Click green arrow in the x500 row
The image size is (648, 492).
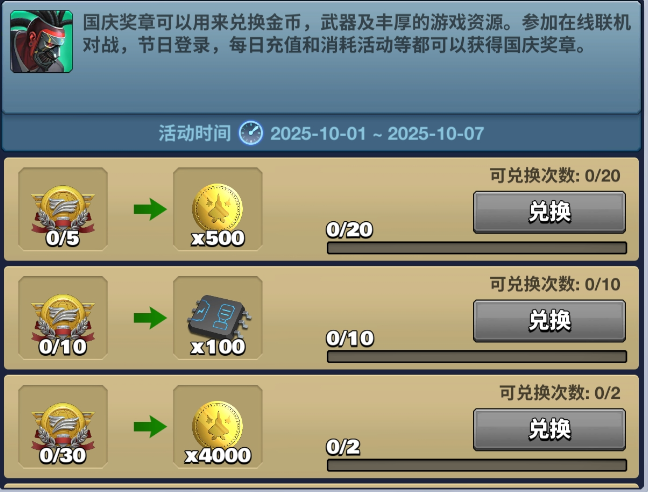[x=150, y=209]
